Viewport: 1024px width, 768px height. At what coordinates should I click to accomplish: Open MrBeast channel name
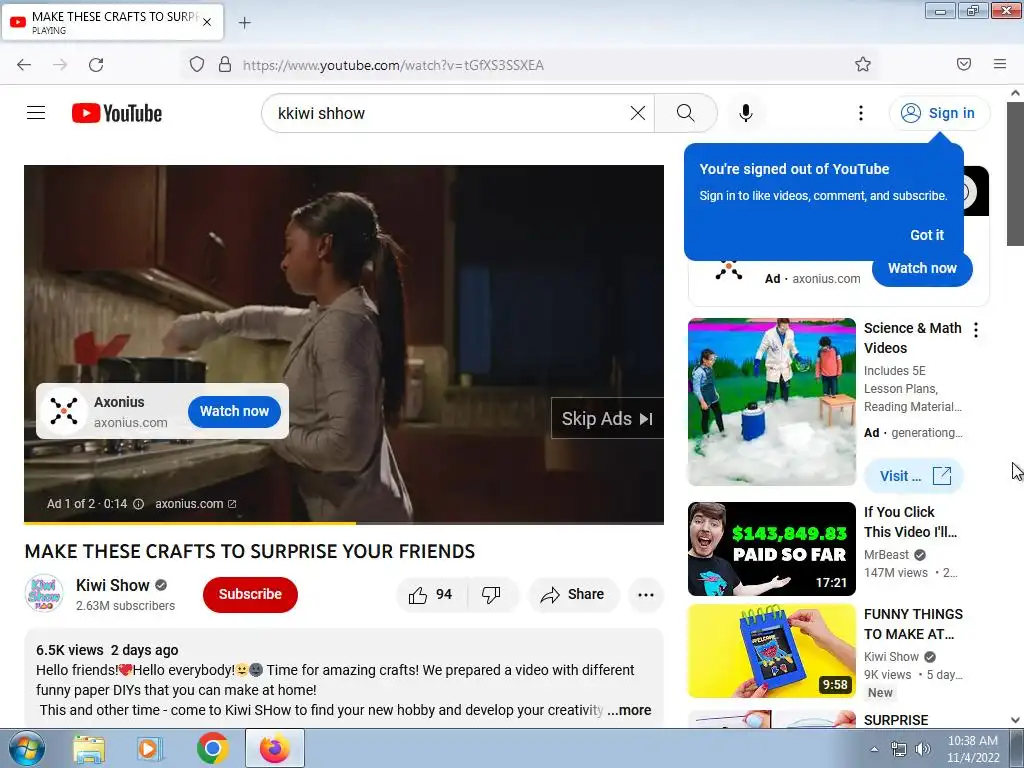click(x=886, y=554)
